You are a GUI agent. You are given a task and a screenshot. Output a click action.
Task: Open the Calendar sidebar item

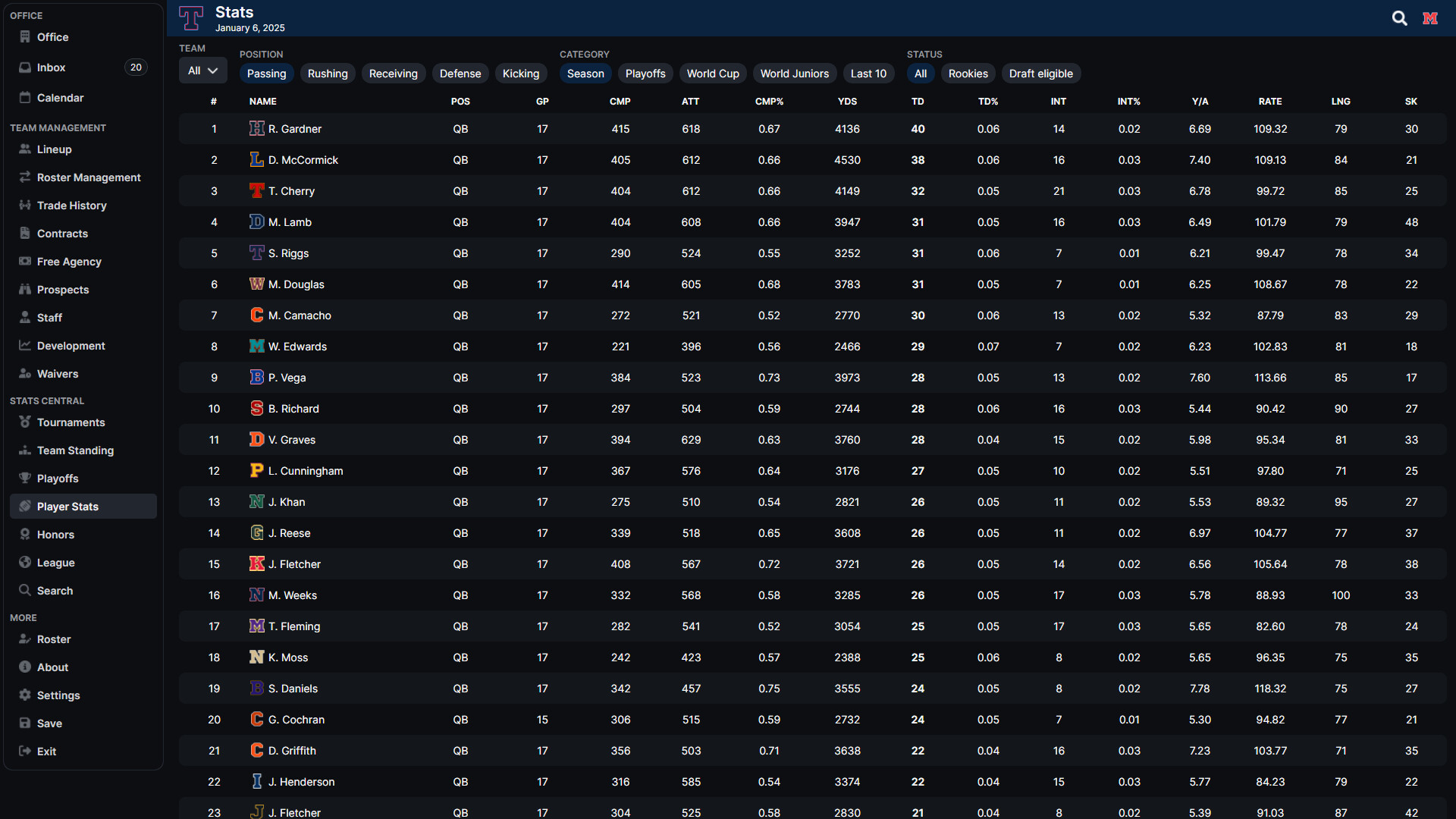(60, 98)
